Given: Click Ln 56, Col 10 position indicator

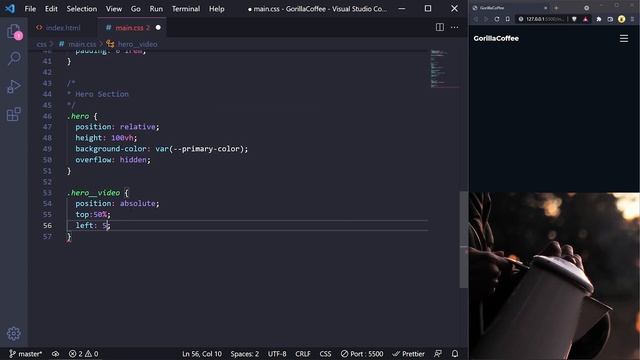Looking at the screenshot, I should click(202, 354).
